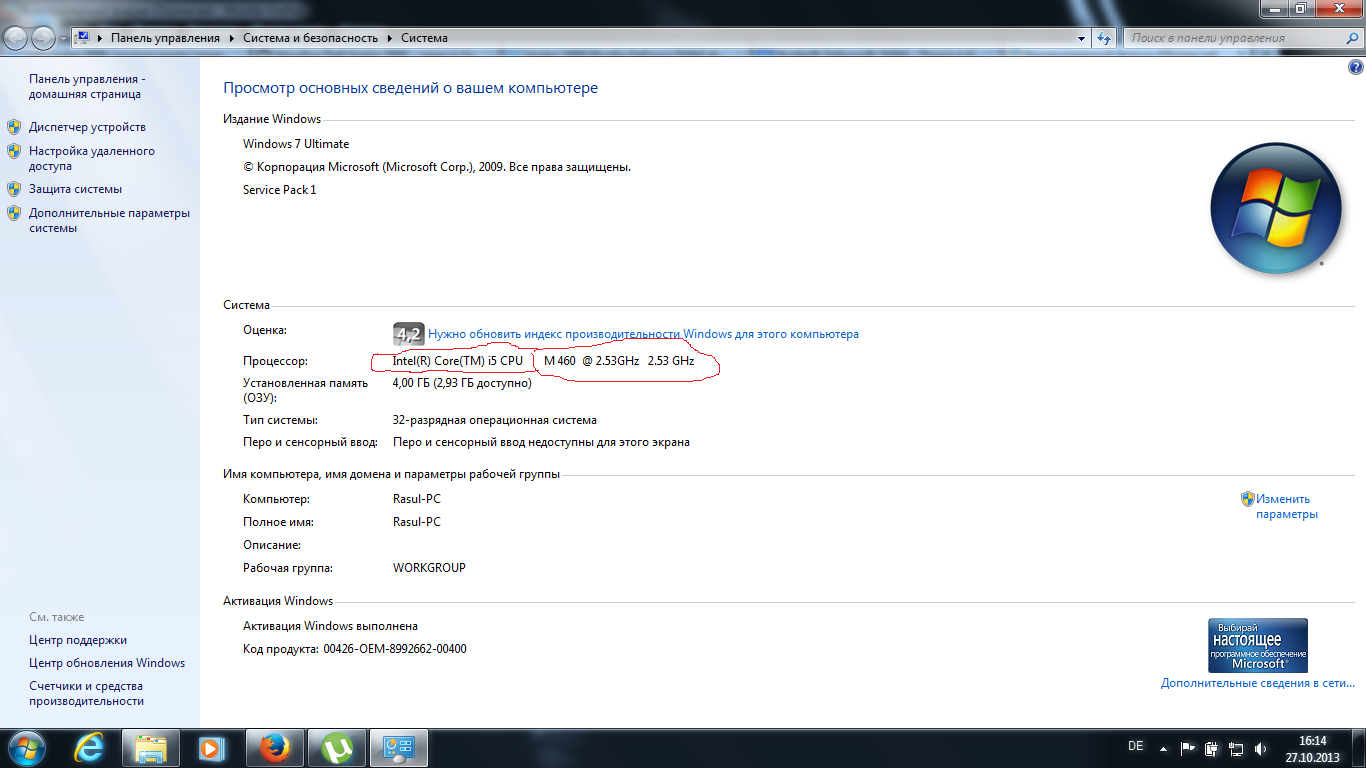This screenshot has width=1366, height=768.
Task: Launch Internet Explorer from the taskbar
Action: click(x=89, y=748)
